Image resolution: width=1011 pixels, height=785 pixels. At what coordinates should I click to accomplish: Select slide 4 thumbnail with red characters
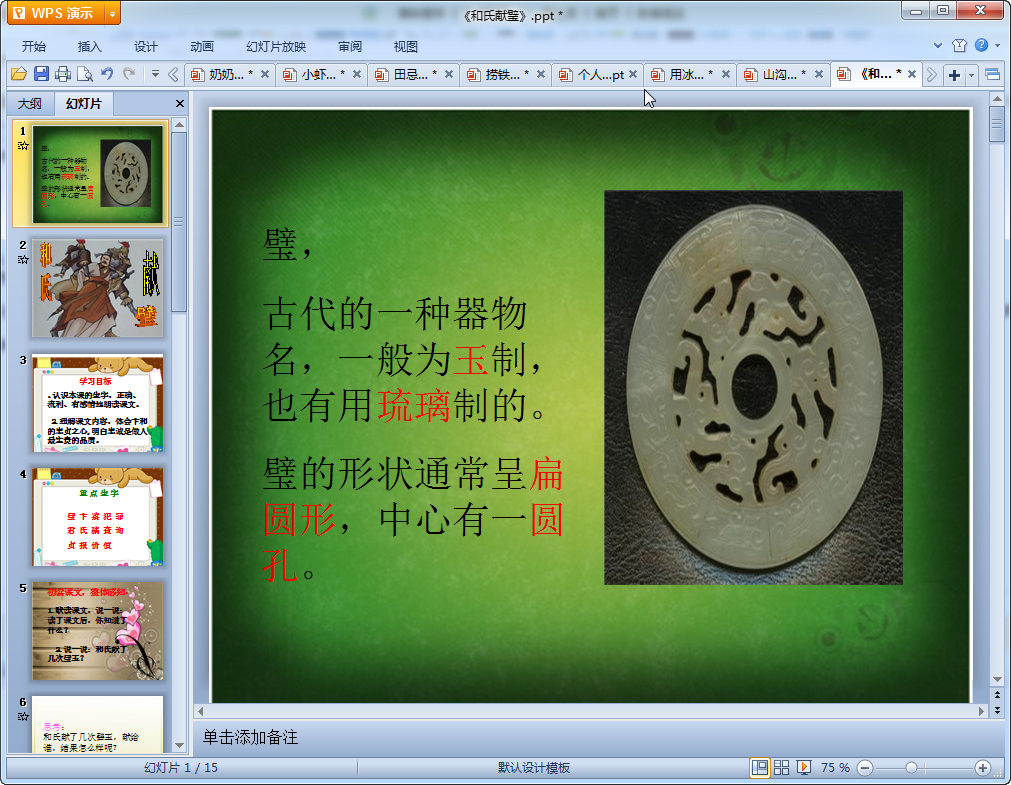point(97,517)
